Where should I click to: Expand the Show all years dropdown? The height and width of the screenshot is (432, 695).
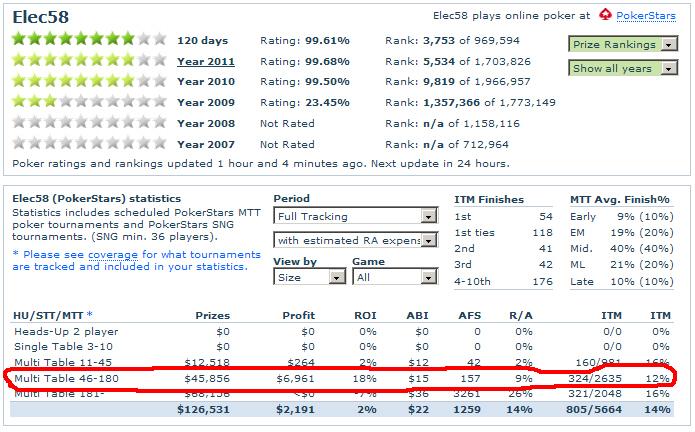click(623, 68)
